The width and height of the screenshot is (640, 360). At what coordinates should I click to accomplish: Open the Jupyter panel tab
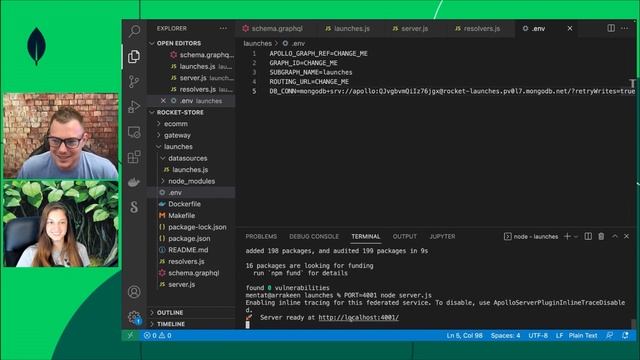click(442, 236)
